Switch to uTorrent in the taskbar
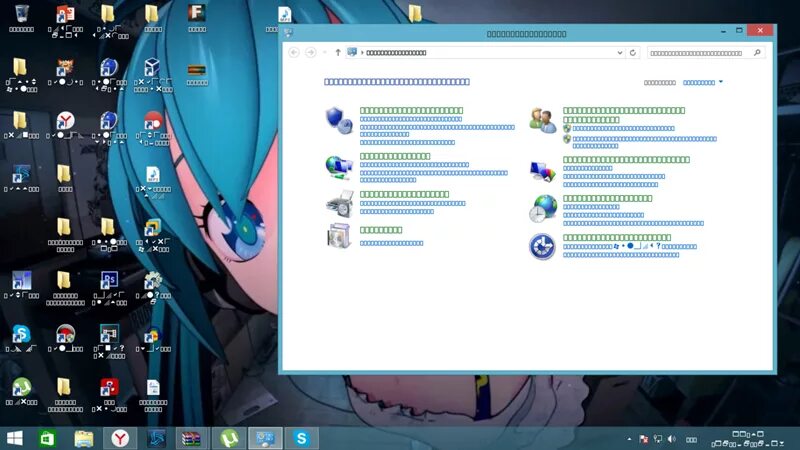The height and width of the screenshot is (450, 800). point(230,438)
